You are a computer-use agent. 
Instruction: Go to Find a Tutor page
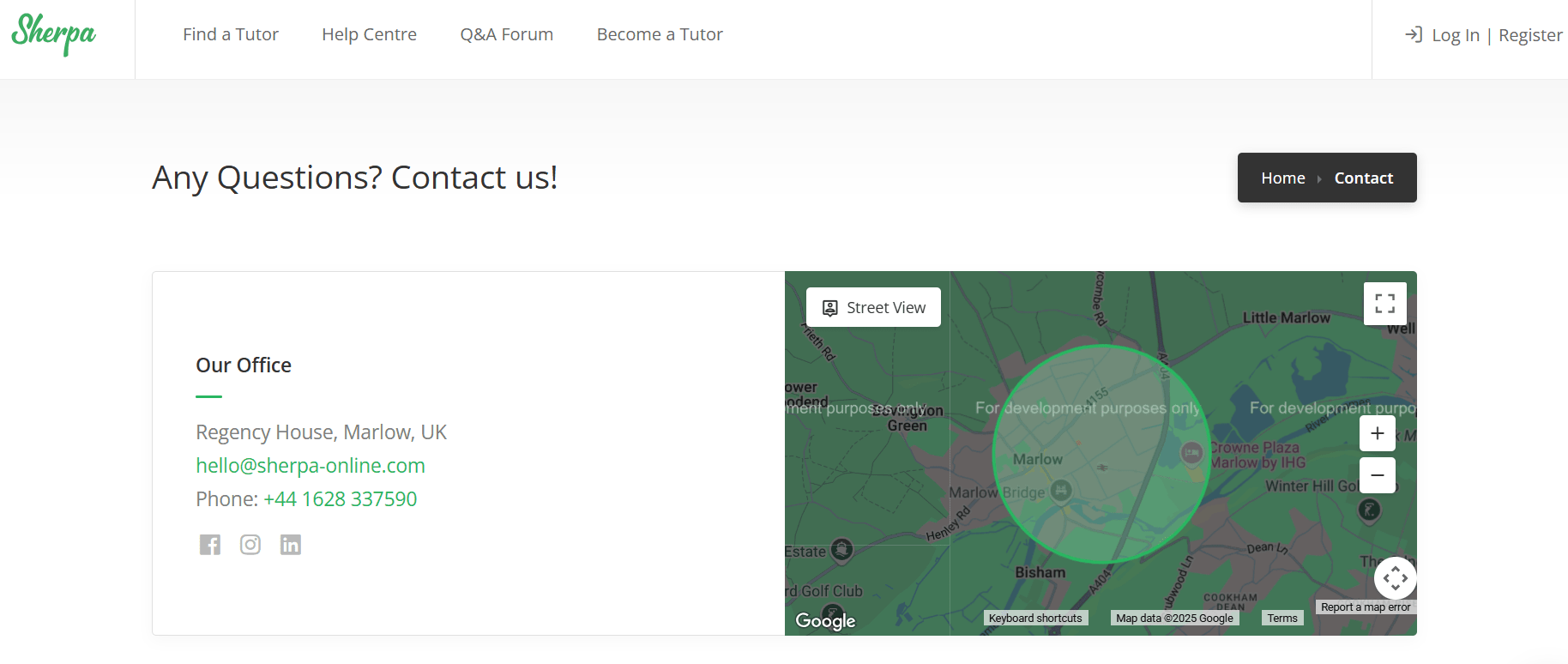[230, 34]
